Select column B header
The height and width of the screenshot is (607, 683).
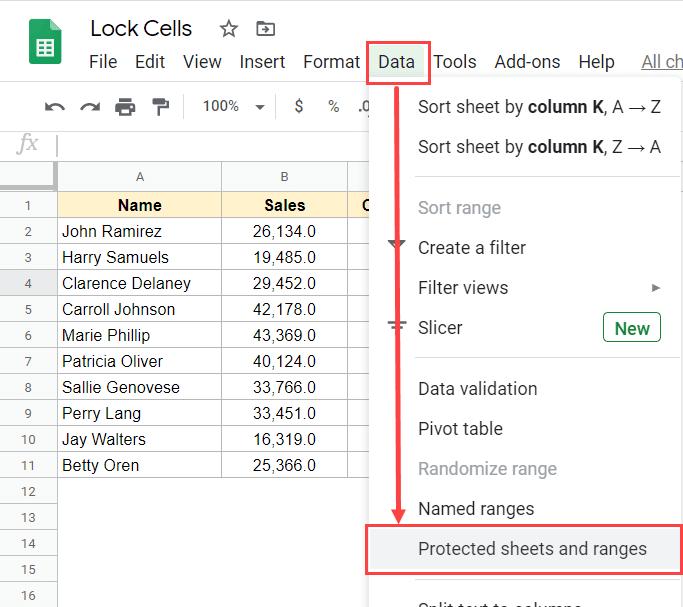click(284, 177)
